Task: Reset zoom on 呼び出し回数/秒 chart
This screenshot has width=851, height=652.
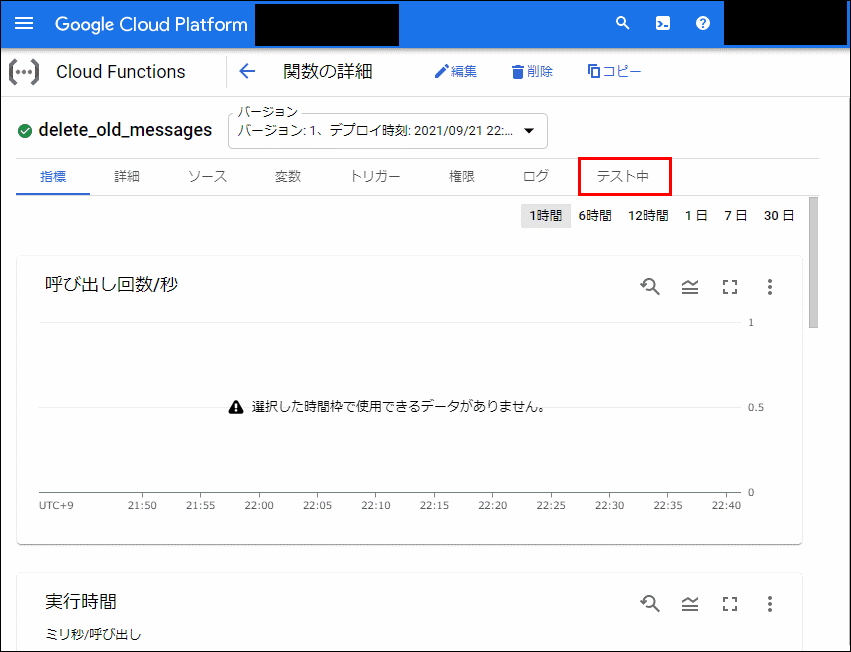Action: click(x=650, y=287)
